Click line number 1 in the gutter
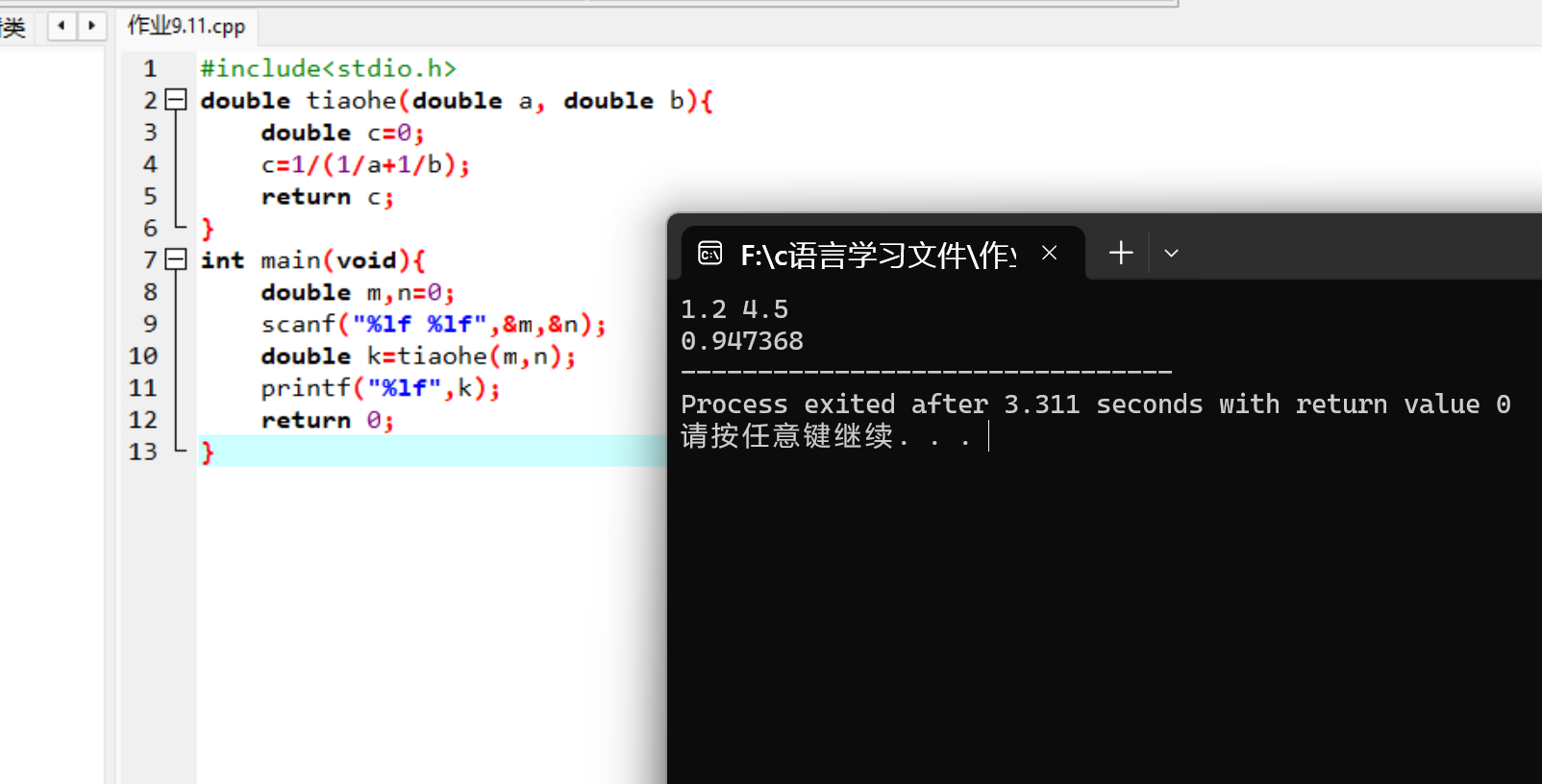The width and height of the screenshot is (1542, 784). 150,68
